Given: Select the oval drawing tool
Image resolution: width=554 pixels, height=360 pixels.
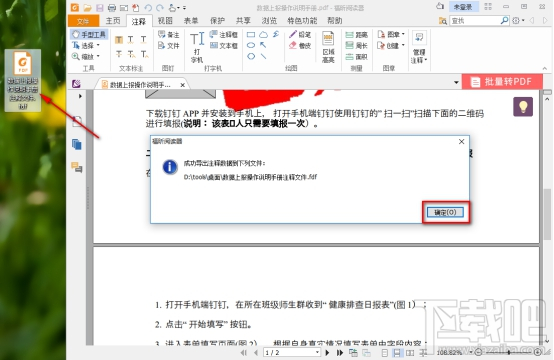Looking at the screenshot, I should click(x=251, y=45).
